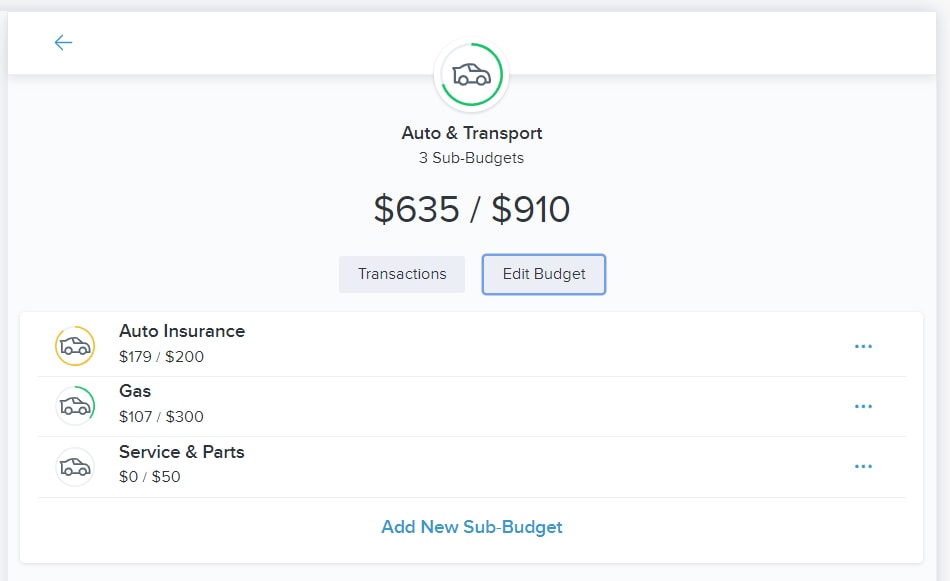Click Add New Sub-Budget link

click(x=471, y=527)
